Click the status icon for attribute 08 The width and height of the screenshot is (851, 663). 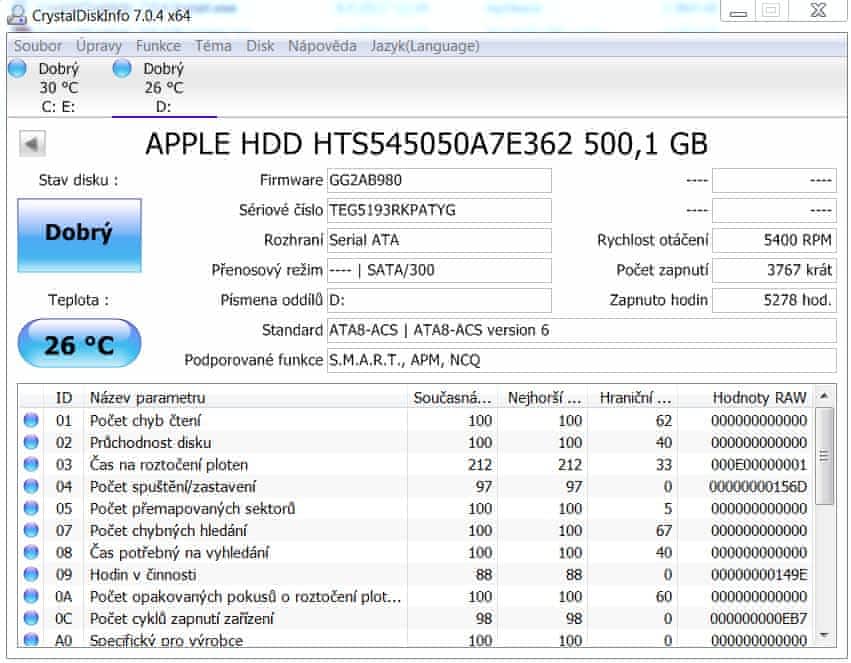[x=31, y=552]
